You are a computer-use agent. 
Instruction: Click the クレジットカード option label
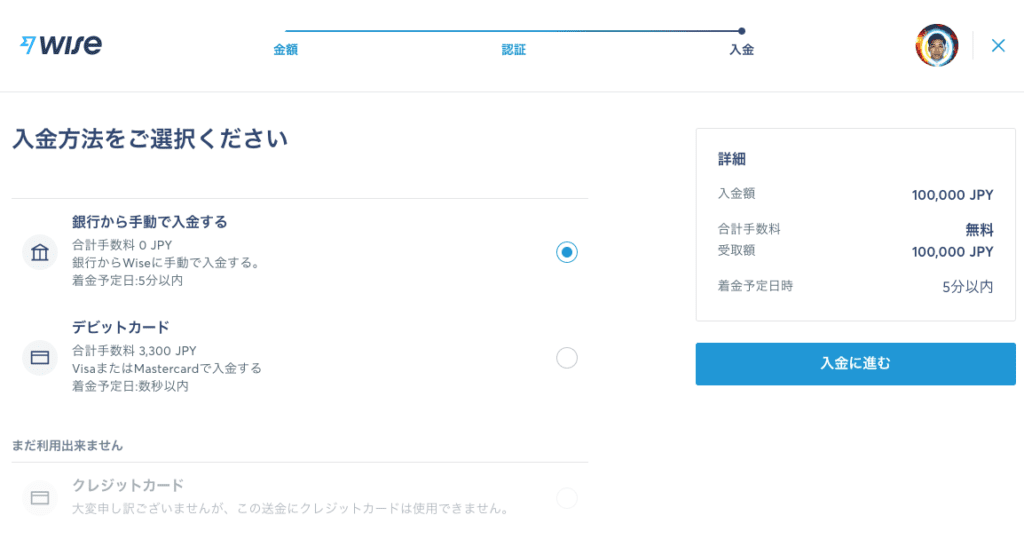pyautogui.click(x=128, y=485)
